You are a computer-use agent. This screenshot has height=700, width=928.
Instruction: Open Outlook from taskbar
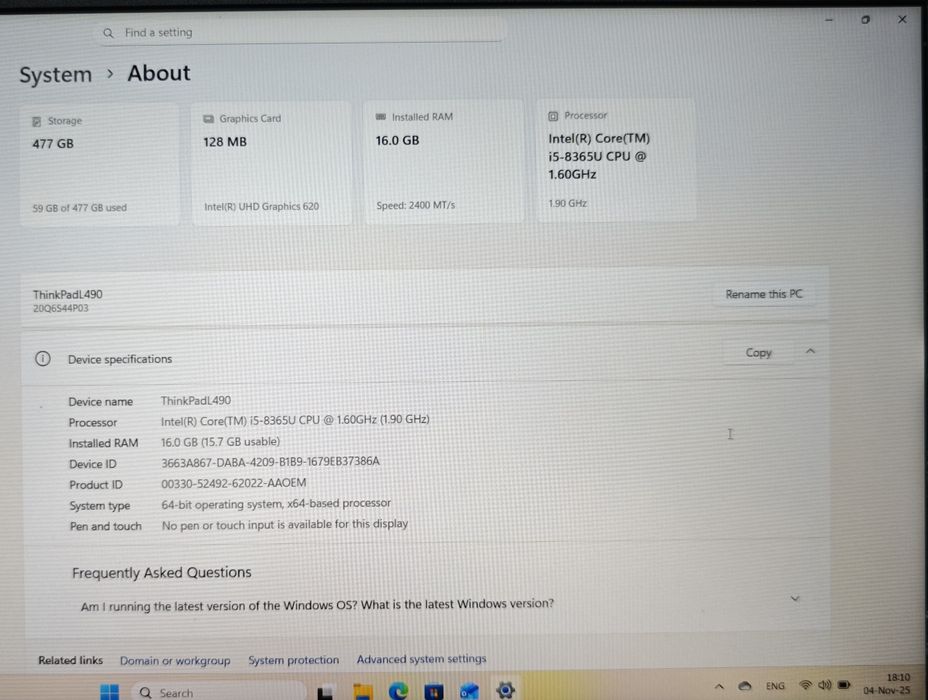469,691
